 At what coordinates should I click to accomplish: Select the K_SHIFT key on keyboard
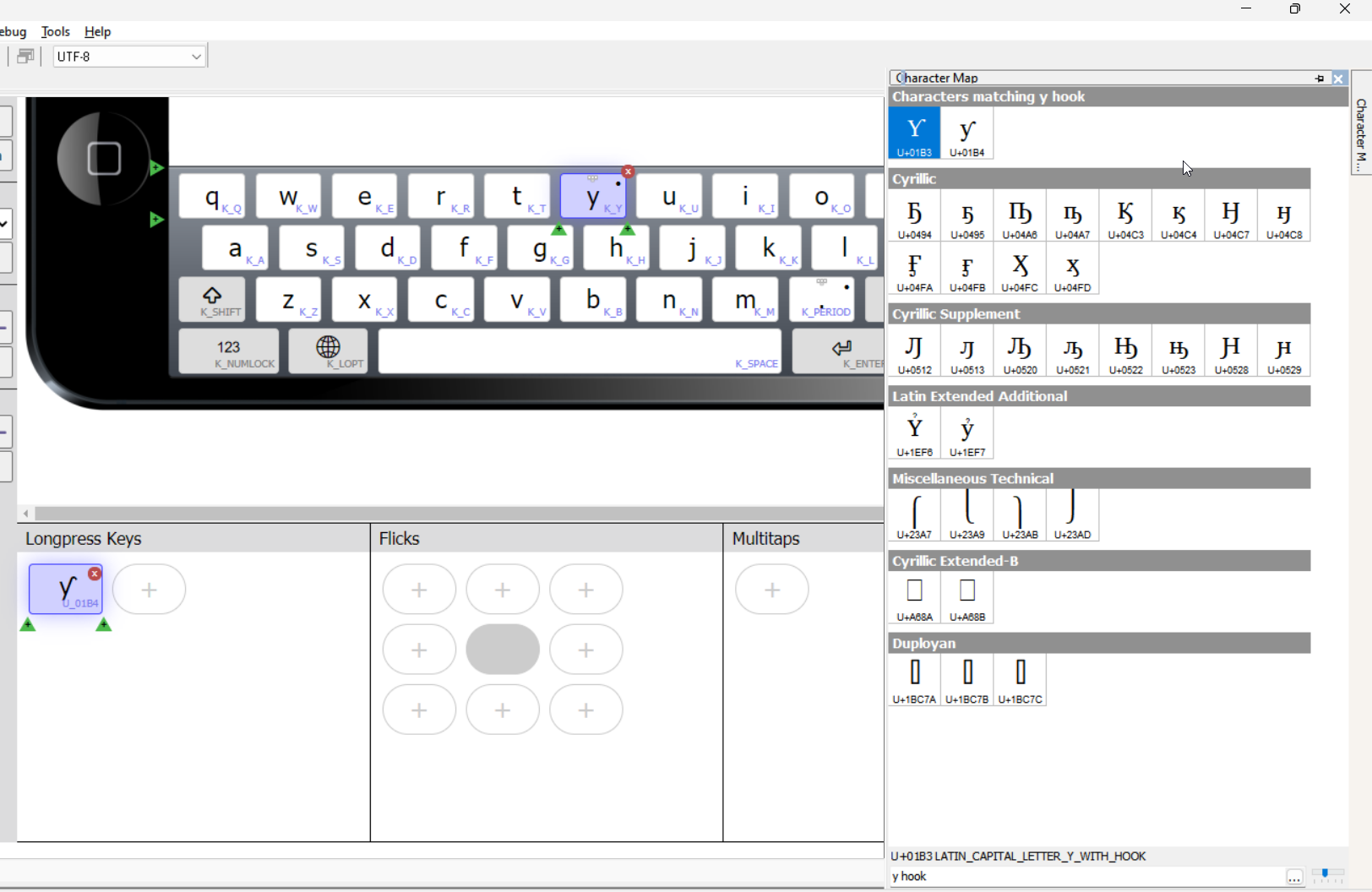(212, 299)
